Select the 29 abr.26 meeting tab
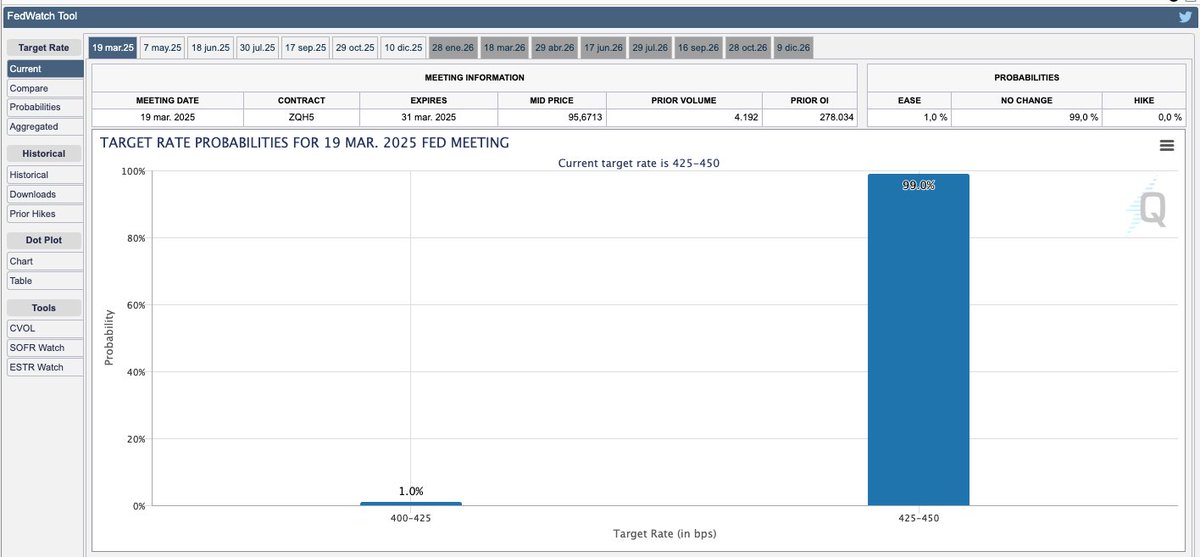 tap(555, 48)
